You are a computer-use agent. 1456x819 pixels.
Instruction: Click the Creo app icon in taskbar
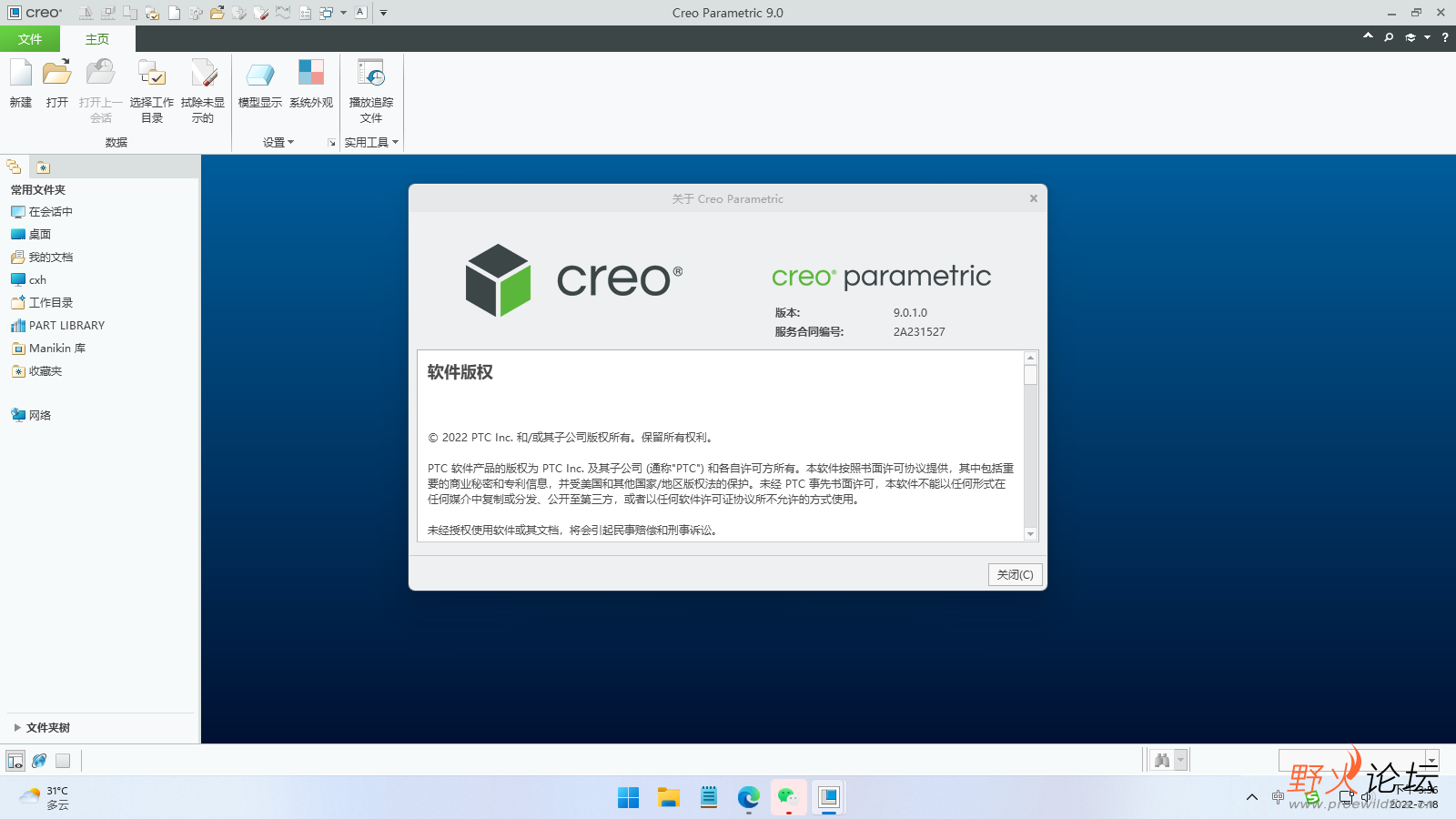[828, 798]
